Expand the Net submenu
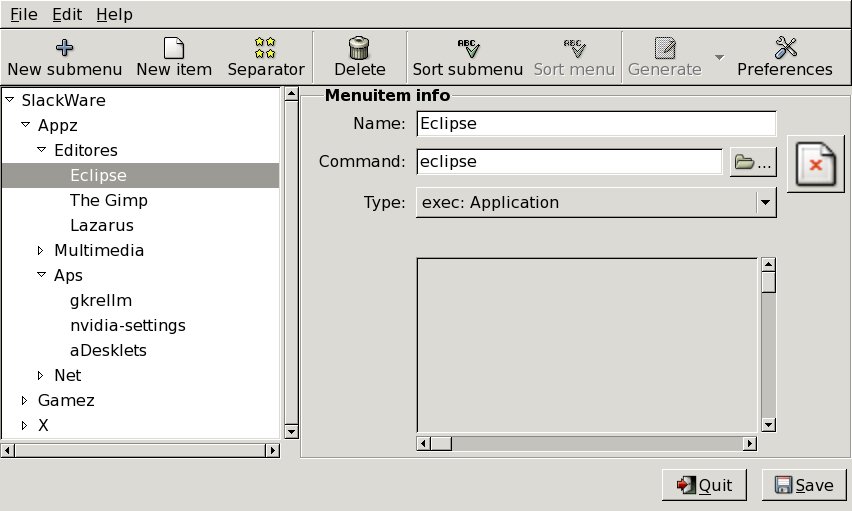The width and height of the screenshot is (852, 511). point(41,375)
